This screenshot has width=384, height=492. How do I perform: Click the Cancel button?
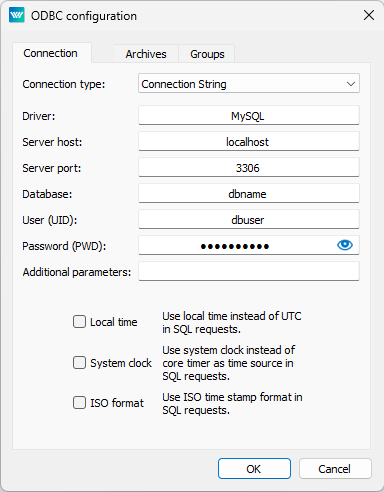335,469
